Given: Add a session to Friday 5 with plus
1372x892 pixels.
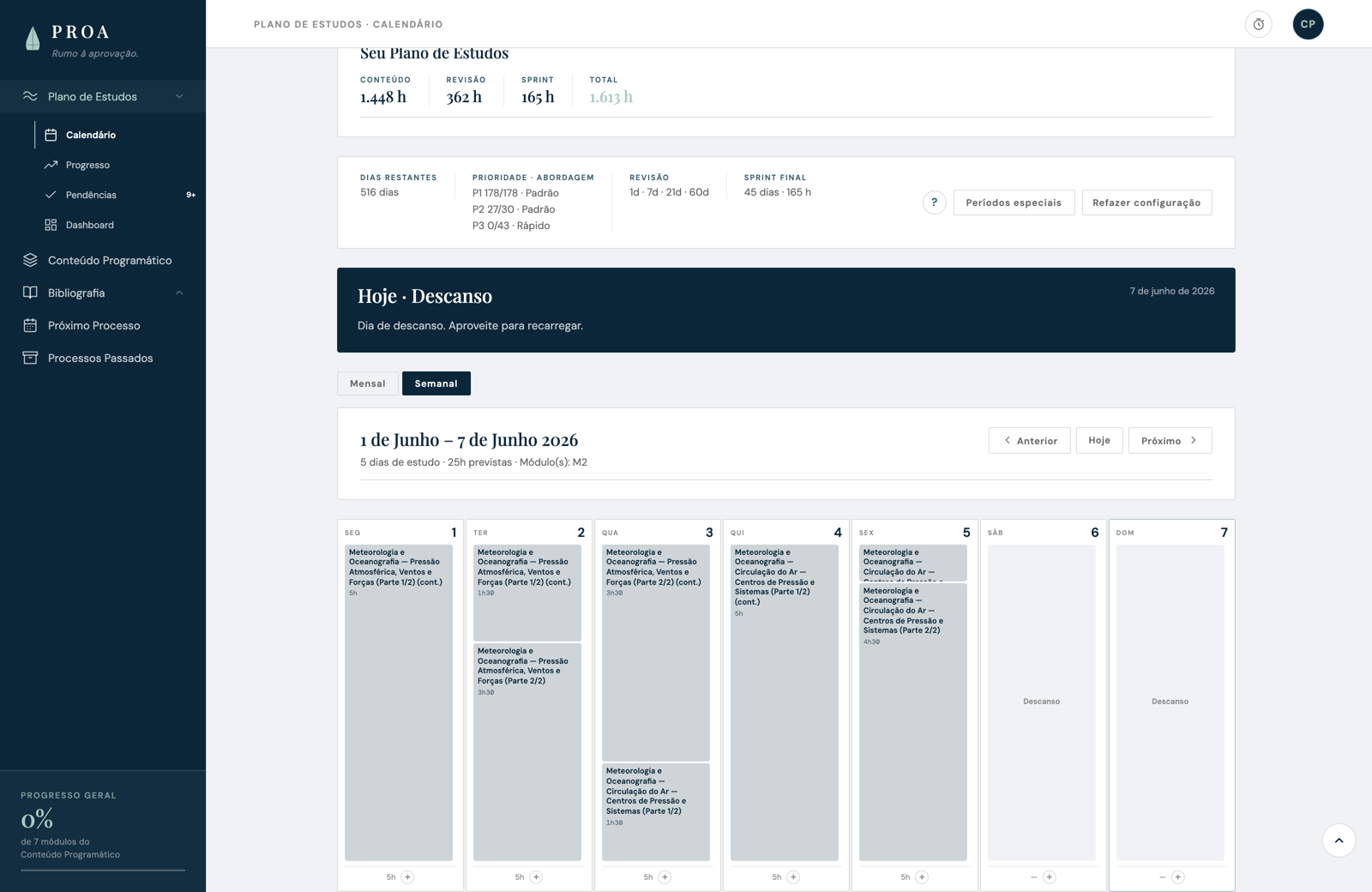Looking at the screenshot, I should (x=922, y=877).
